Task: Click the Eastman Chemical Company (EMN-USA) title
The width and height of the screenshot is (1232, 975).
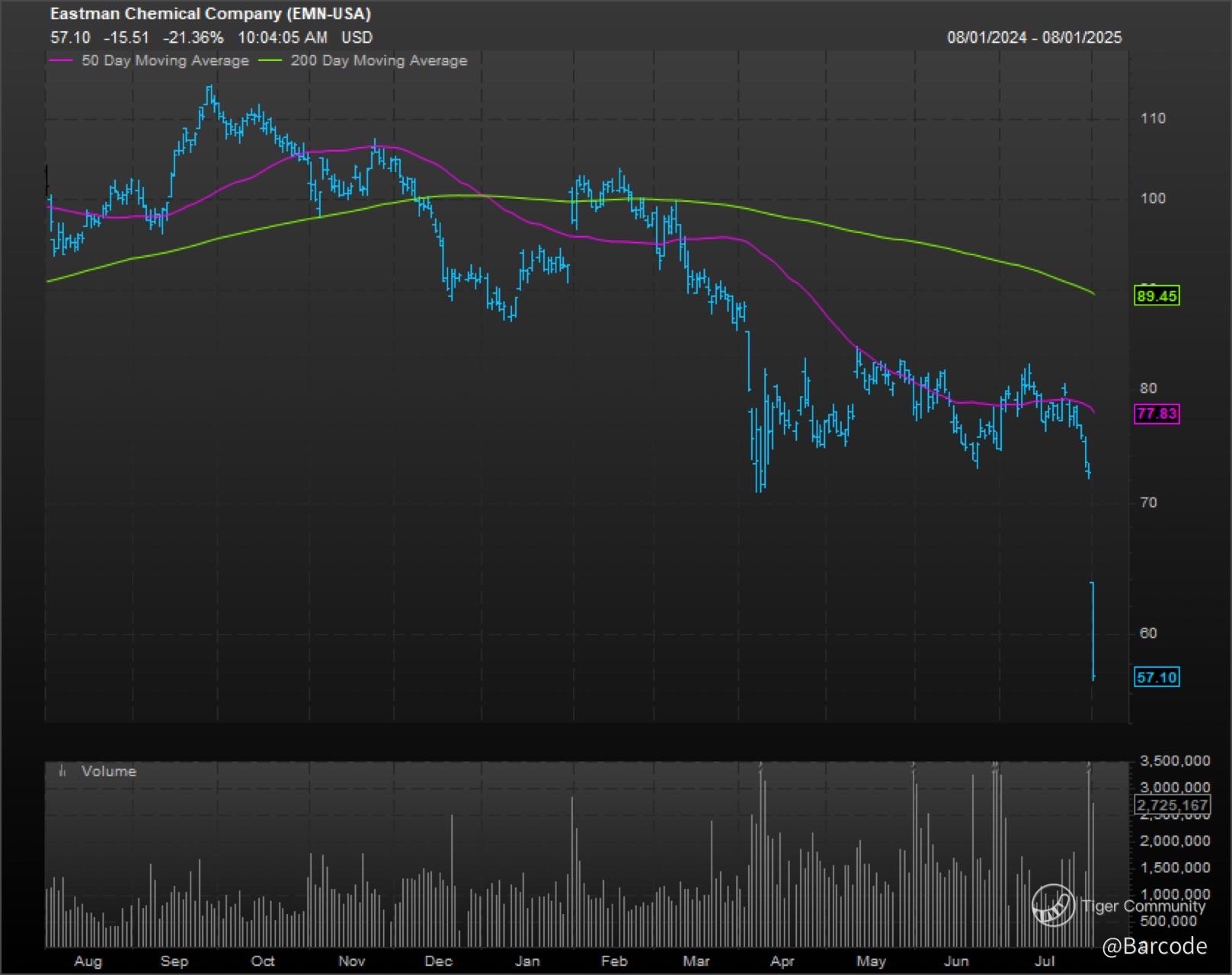Action: point(210,14)
